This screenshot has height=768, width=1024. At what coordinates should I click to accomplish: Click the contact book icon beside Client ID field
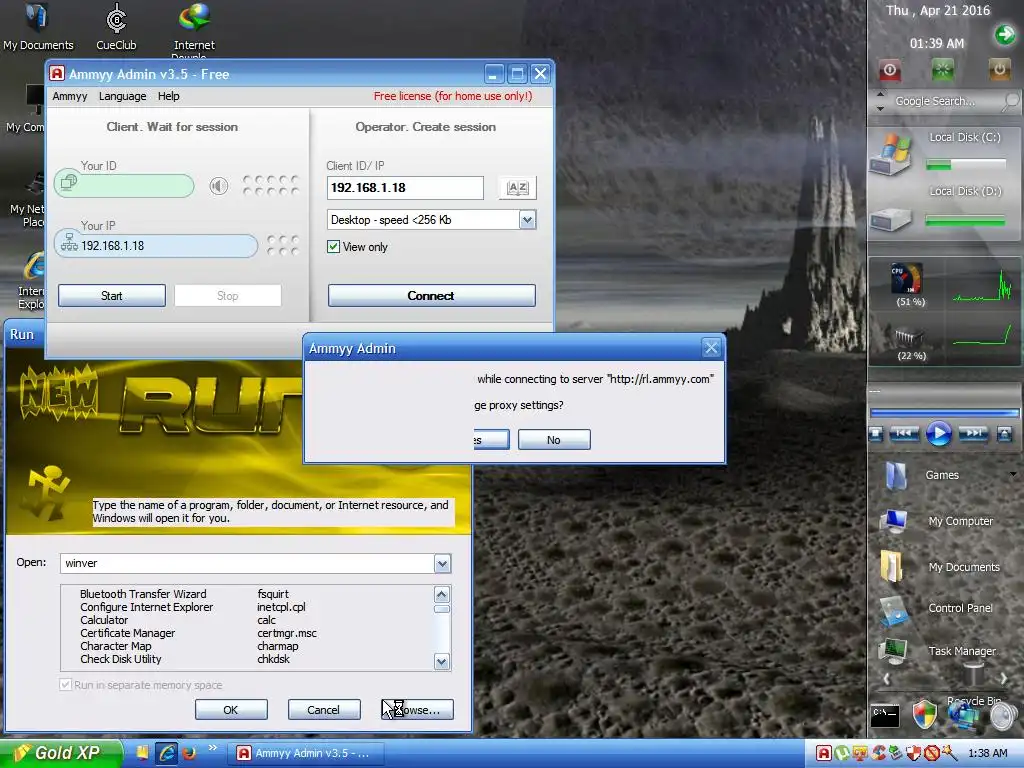pyautogui.click(x=517, y=188)
